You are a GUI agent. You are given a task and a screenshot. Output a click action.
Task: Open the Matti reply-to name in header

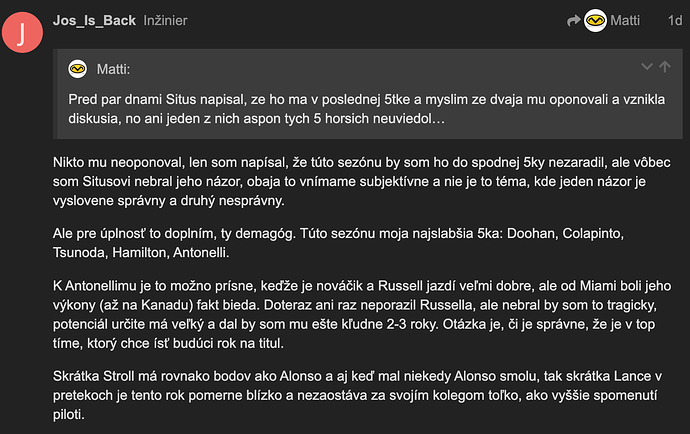point(625,20)
